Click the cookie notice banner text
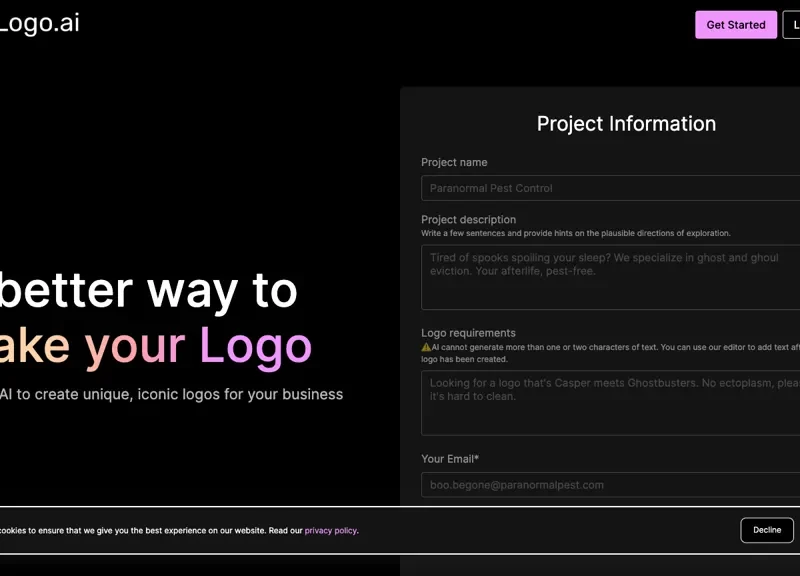This screenshot has width=800, height=576. [x=150, y=531]
